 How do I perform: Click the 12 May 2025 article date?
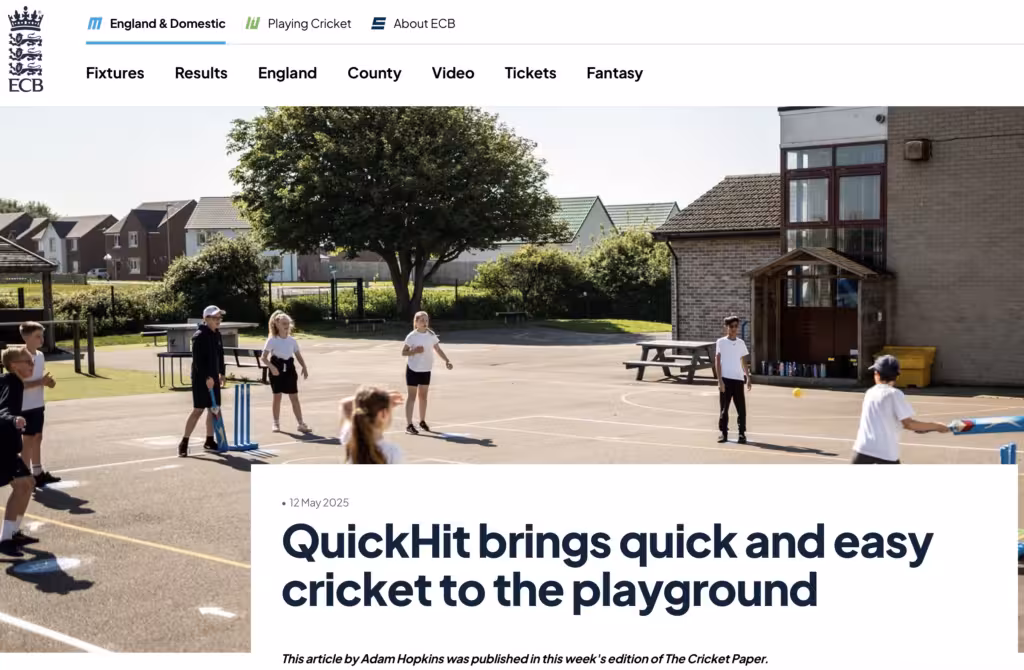click(x=319, y=503)
